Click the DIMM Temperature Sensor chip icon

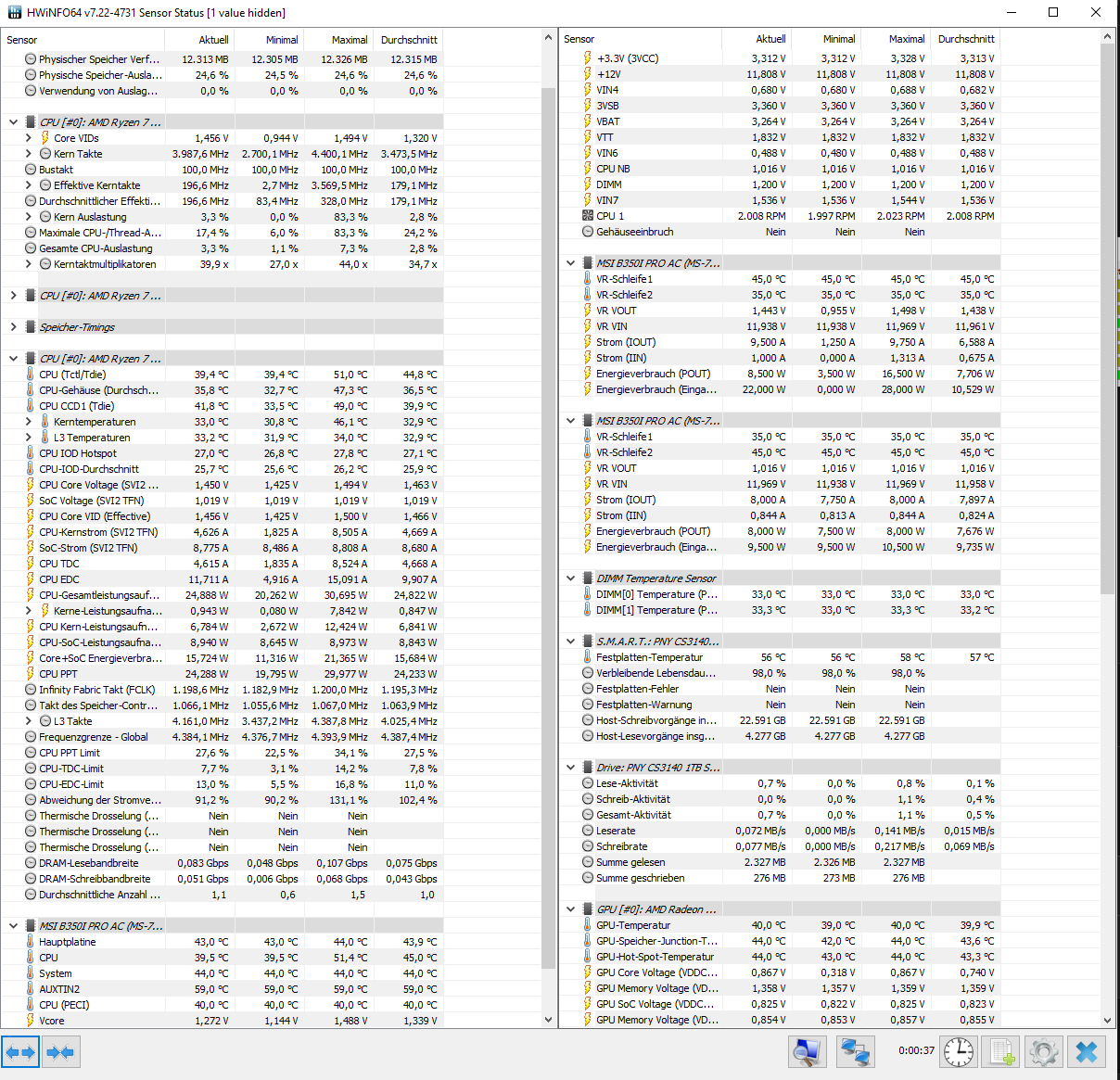point(587,578)
